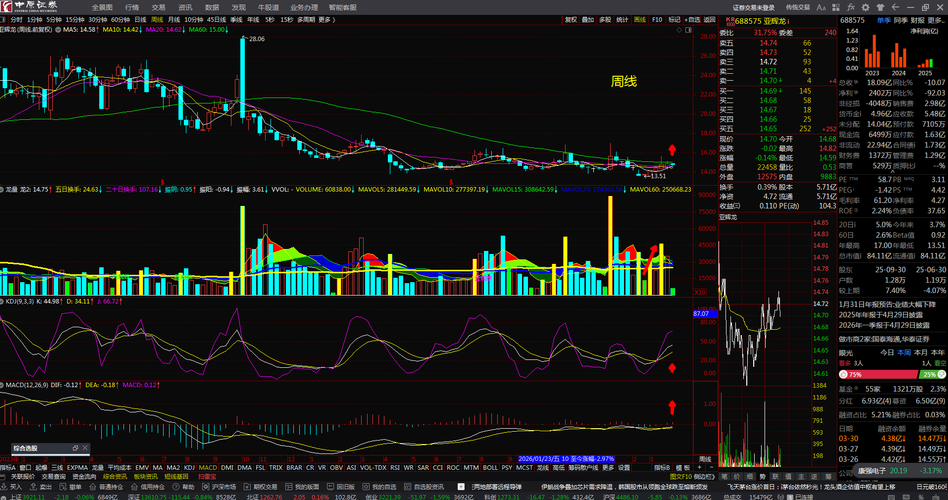
Task: Click the 返回 back button
Action: (x=710, y=19)
